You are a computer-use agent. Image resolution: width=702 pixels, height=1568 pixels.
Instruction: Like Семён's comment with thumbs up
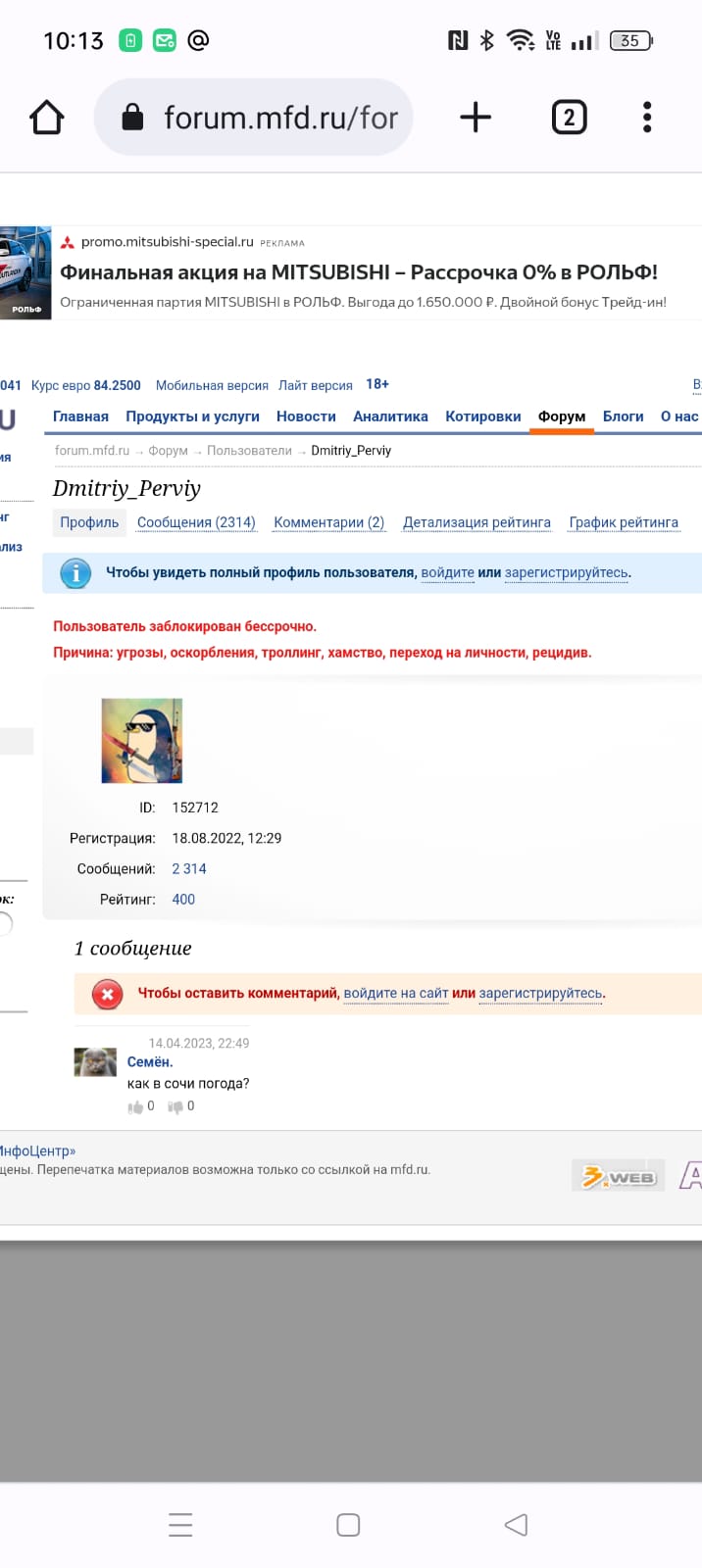tap(135, 1106)
